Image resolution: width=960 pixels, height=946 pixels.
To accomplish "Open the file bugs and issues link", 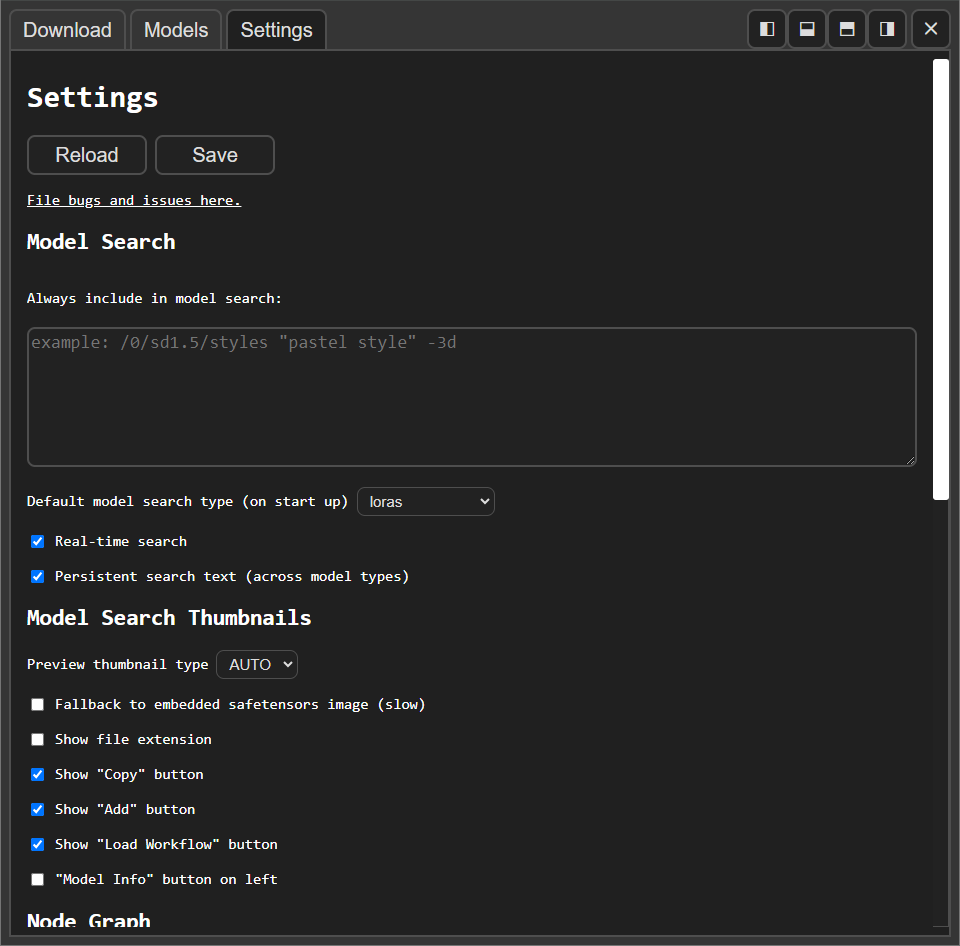I will tap(134, 200).
